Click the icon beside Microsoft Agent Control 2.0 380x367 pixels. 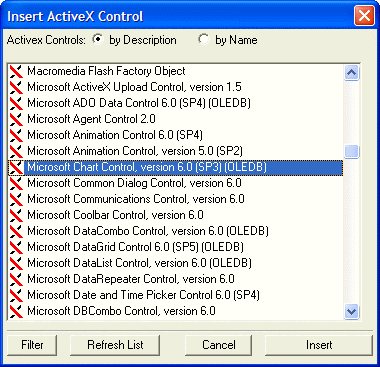click(16, 119)
